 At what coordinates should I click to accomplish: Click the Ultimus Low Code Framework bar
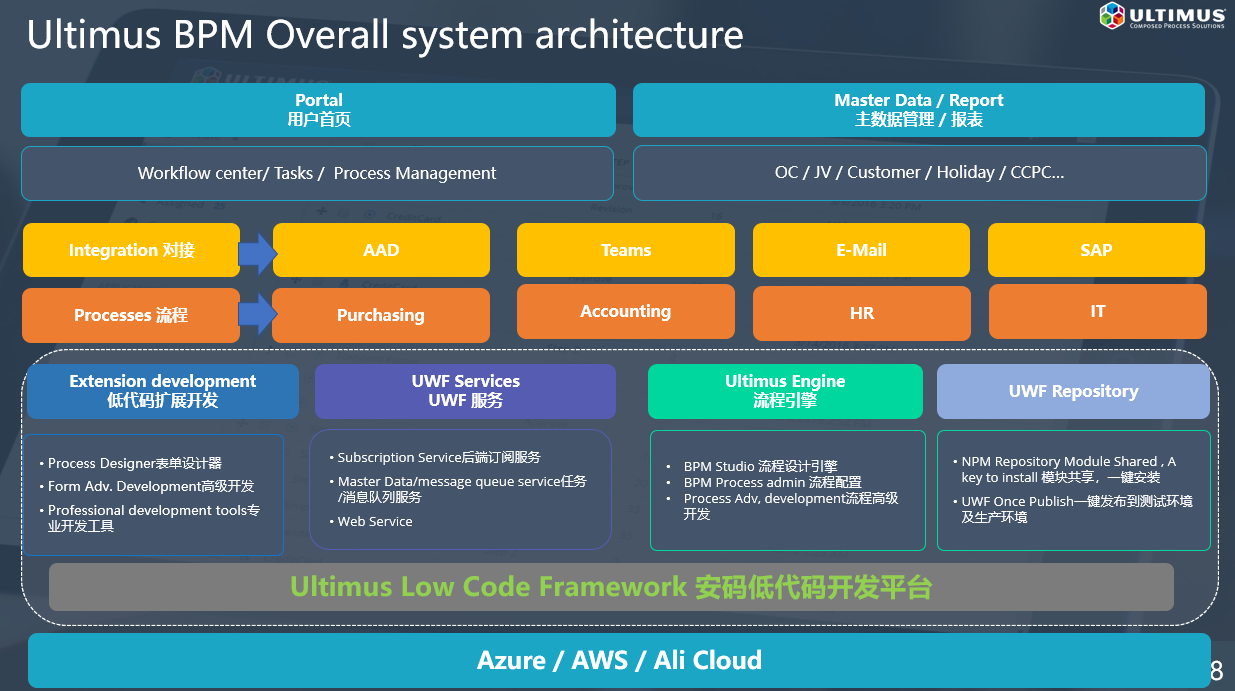click(x=611, y=587)
